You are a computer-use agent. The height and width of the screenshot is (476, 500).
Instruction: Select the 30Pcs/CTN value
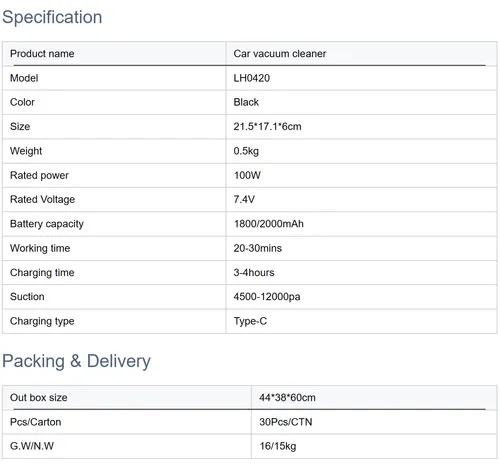click(286, 422)
